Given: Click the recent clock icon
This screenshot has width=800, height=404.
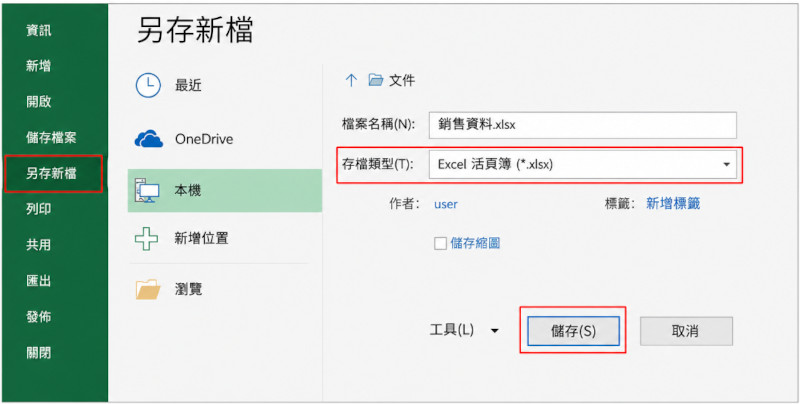Looking at the screenshot, I should [x=148, y=85].
